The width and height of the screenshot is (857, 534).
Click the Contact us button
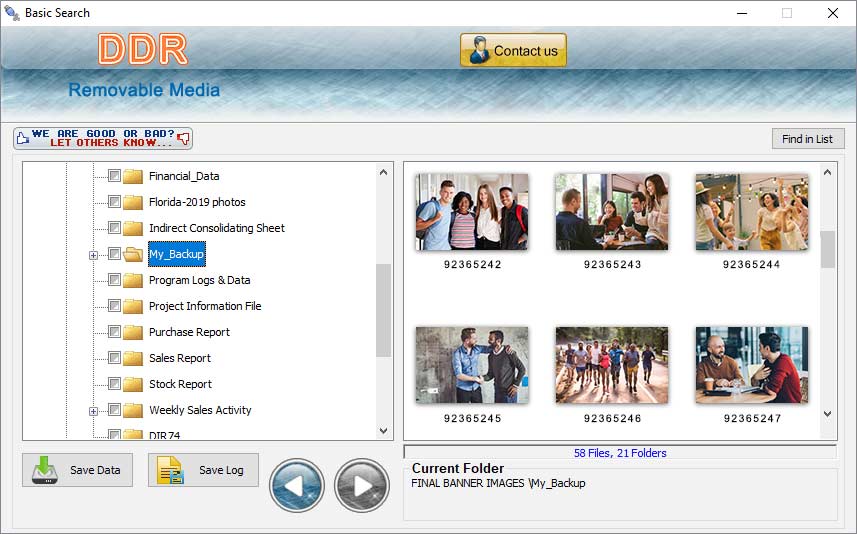pos(513,50)
